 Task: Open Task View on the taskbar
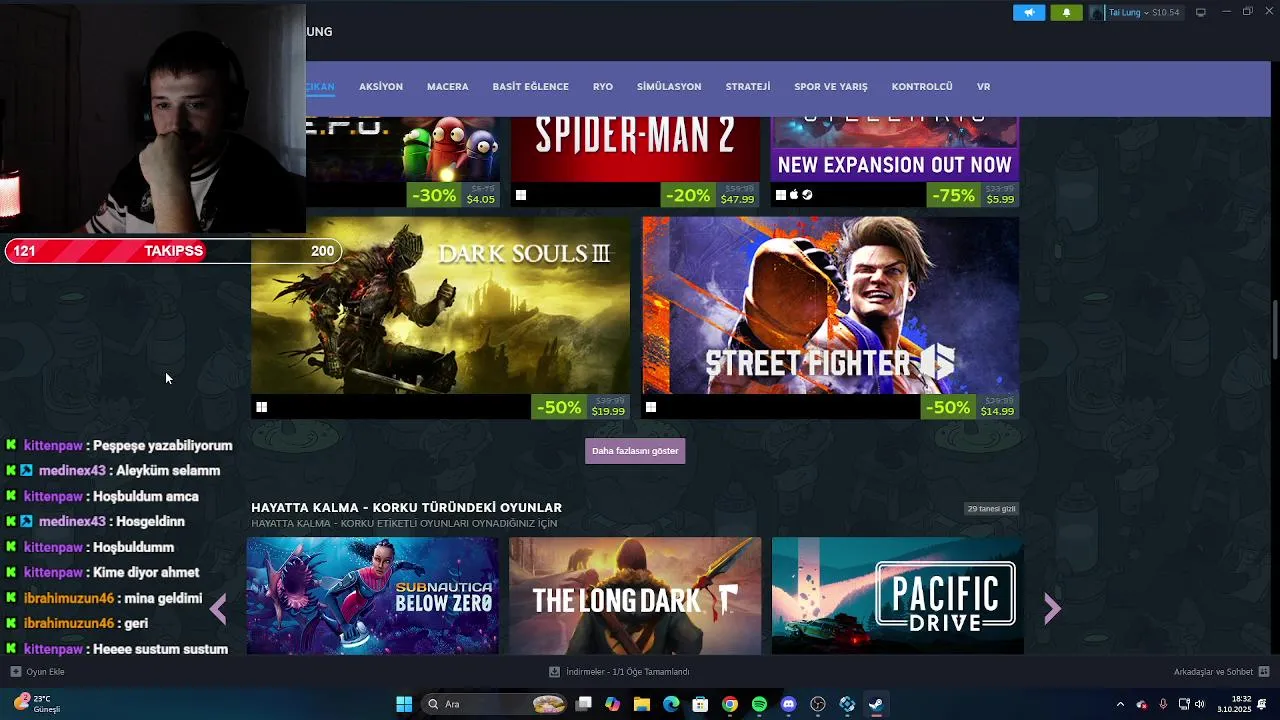[x=584, y=704]
